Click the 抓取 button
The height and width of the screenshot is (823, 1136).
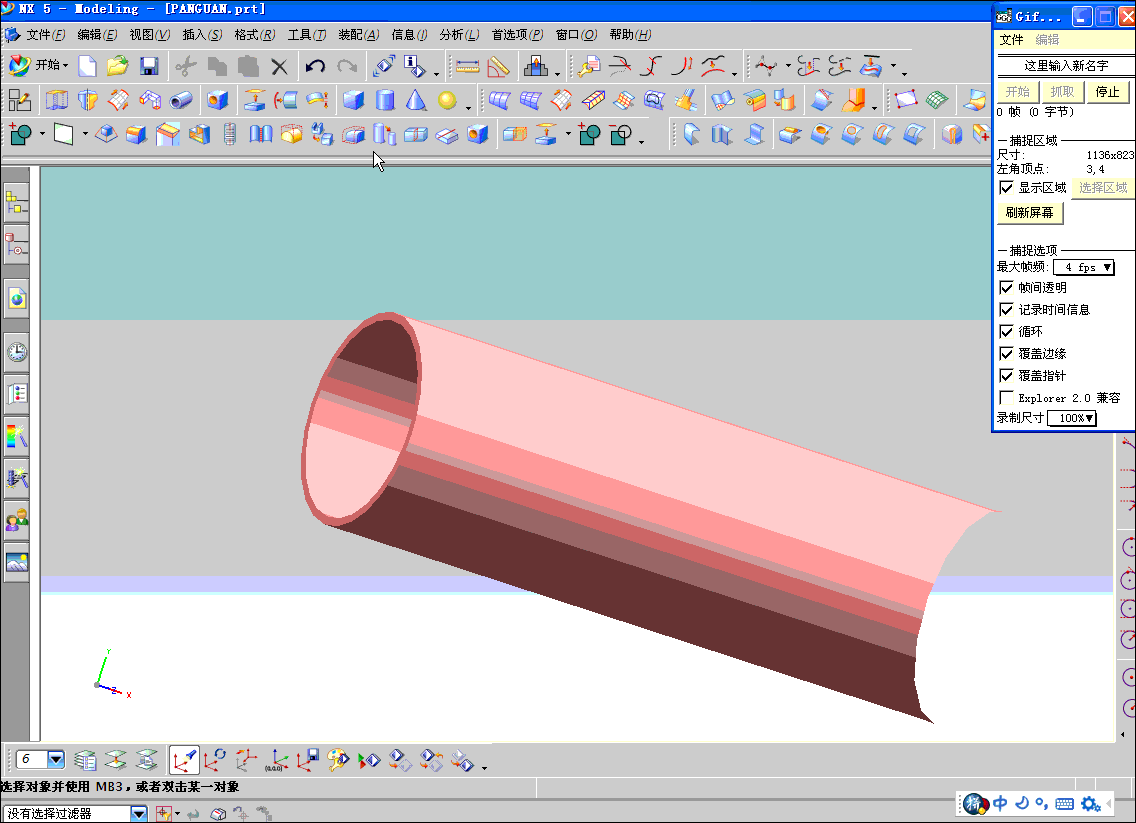click(x=1062, y=92)
